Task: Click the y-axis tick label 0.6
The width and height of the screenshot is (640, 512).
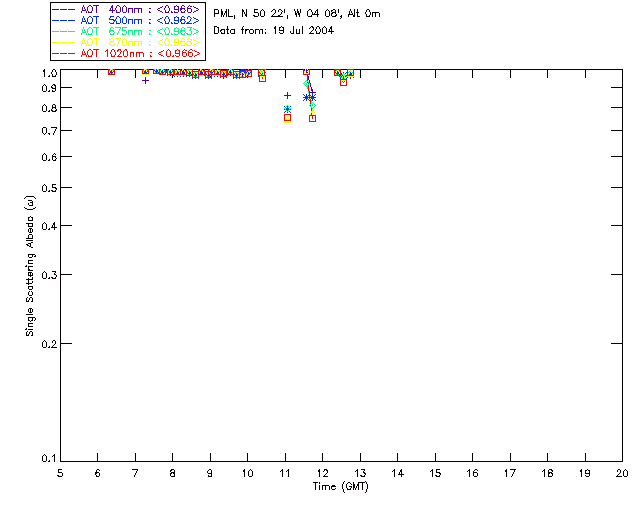Action: point(49,157)
